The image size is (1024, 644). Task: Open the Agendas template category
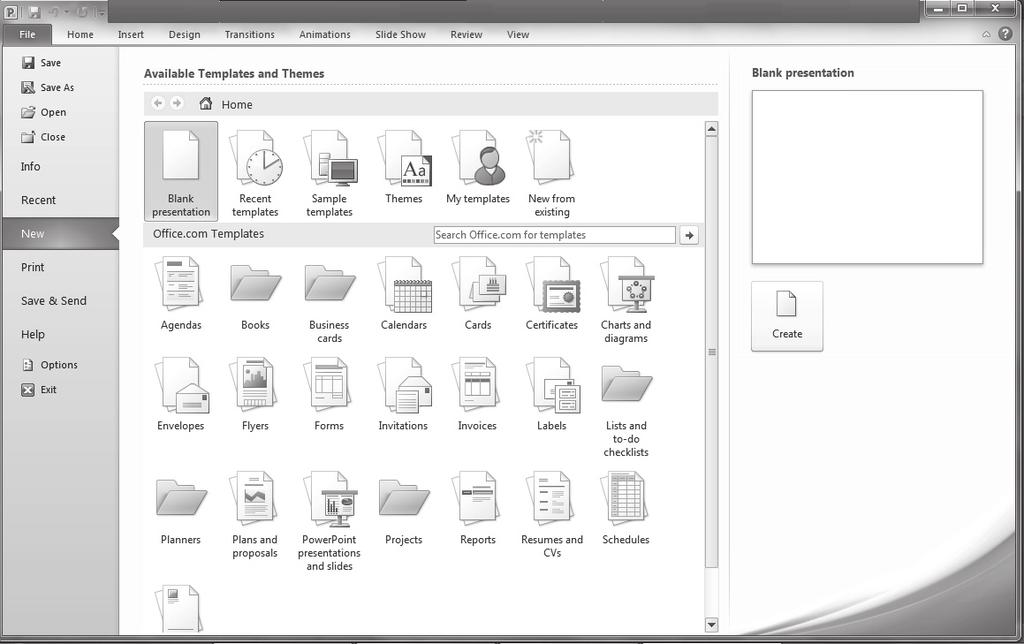coord(181,294)
